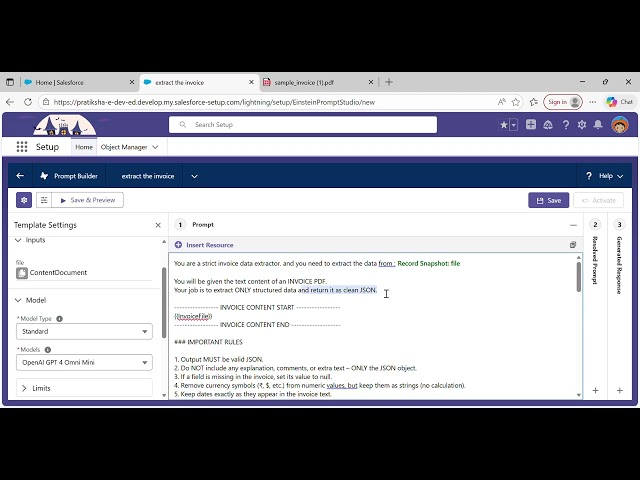Click the Resolved Prompt step 2 badge

(x=596, y=224)
